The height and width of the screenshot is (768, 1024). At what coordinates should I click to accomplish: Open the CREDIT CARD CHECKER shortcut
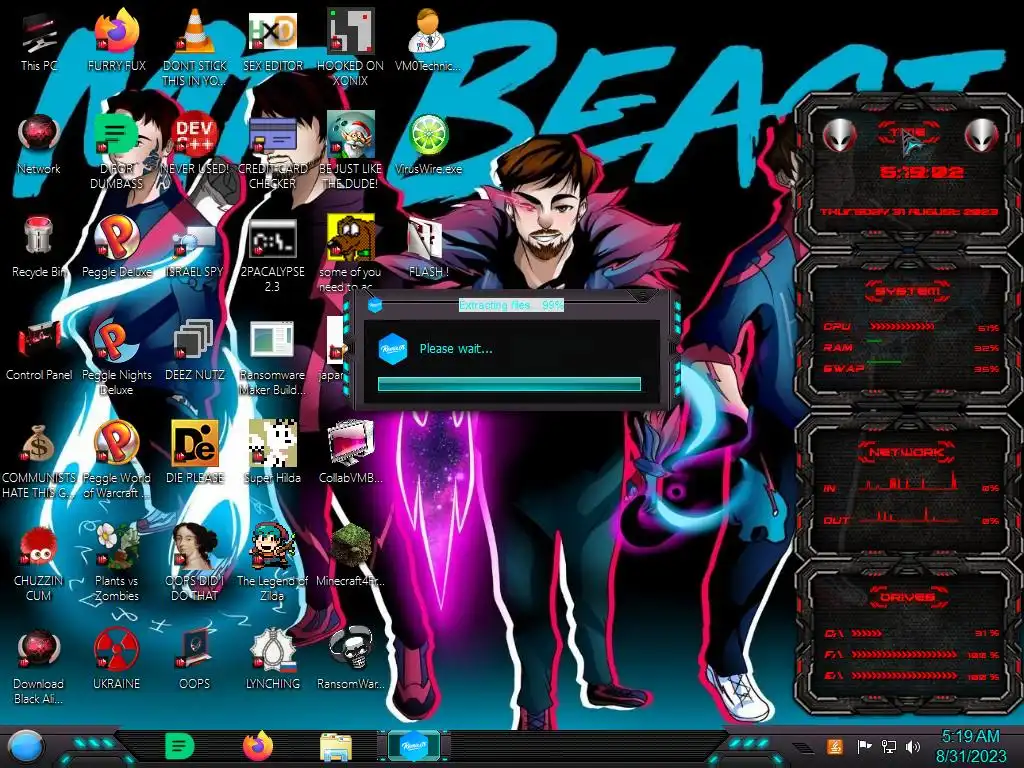coord(272,136)
